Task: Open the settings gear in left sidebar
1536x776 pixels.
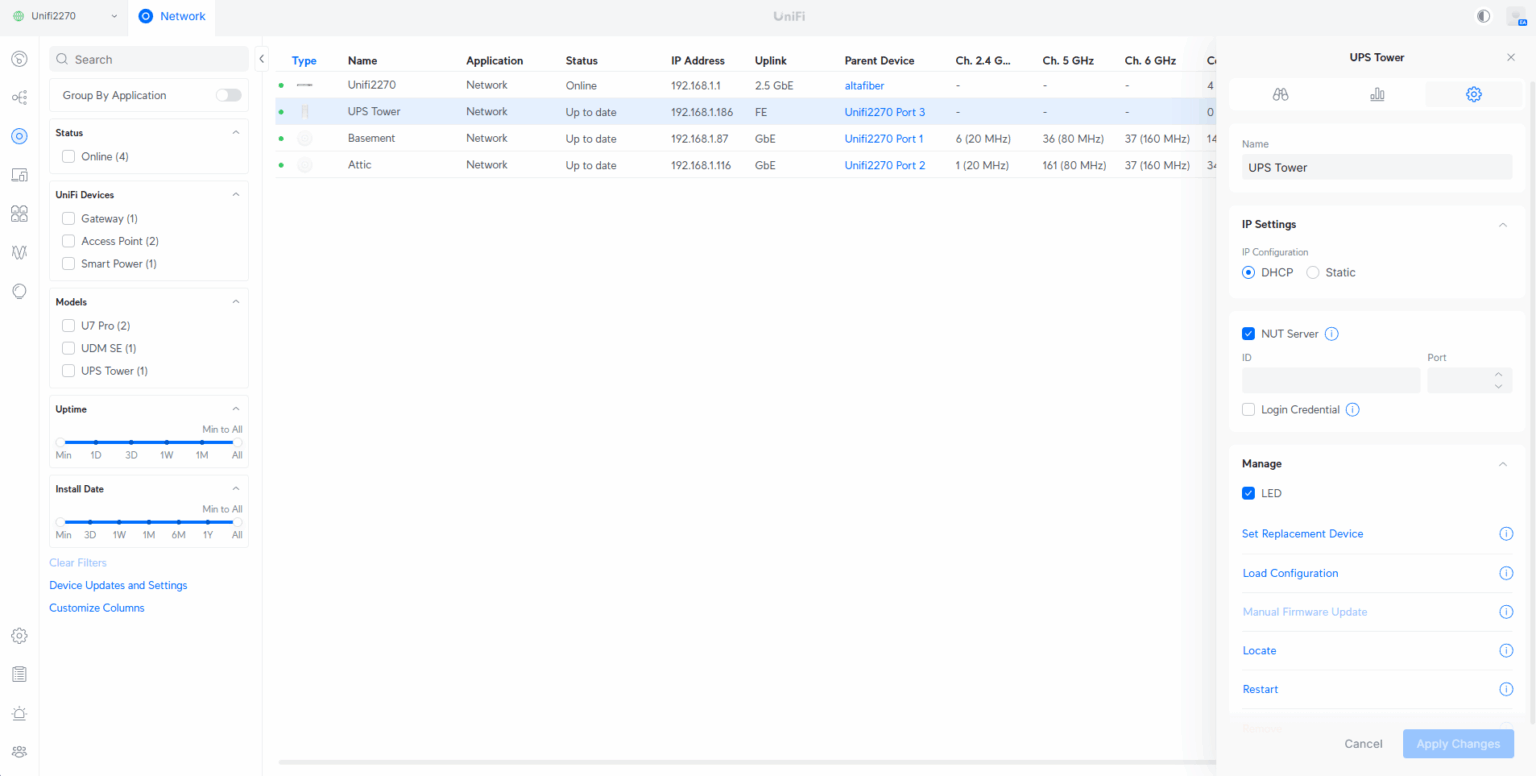Action: pyautogui.click(x=19, y=636)
